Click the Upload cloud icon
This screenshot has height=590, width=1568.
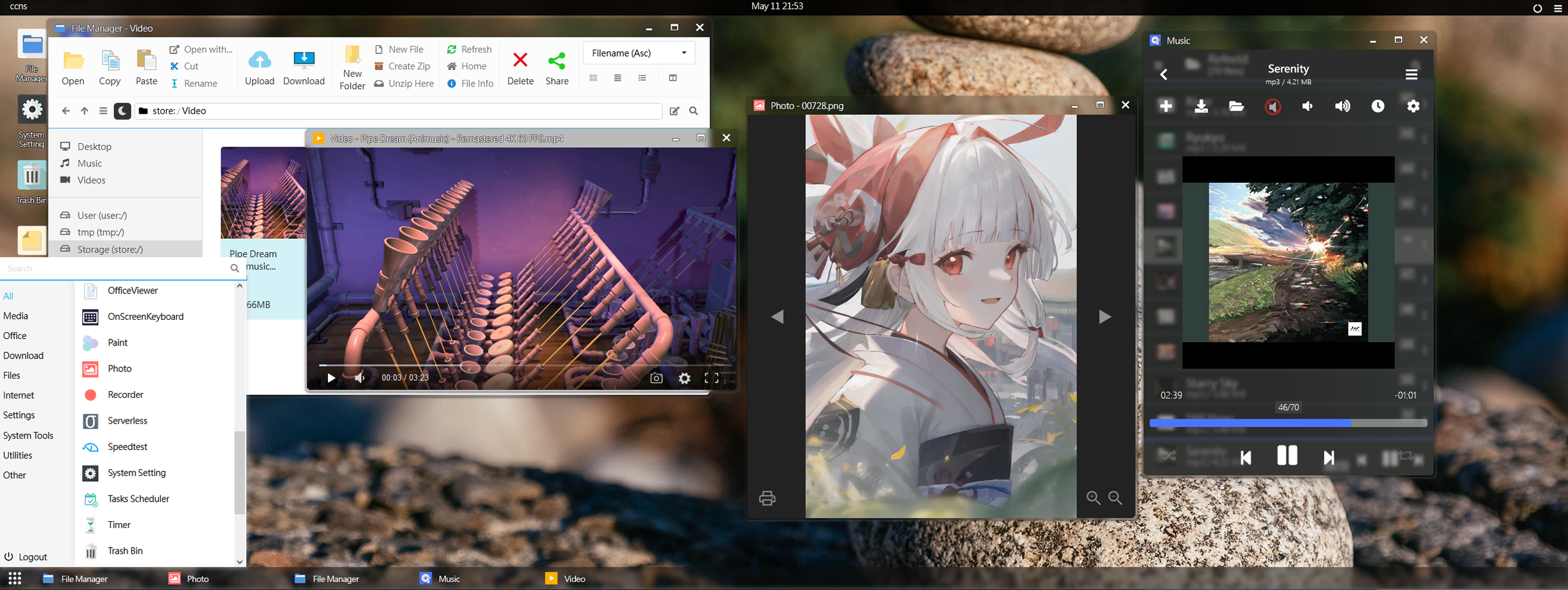click(259, 60)
